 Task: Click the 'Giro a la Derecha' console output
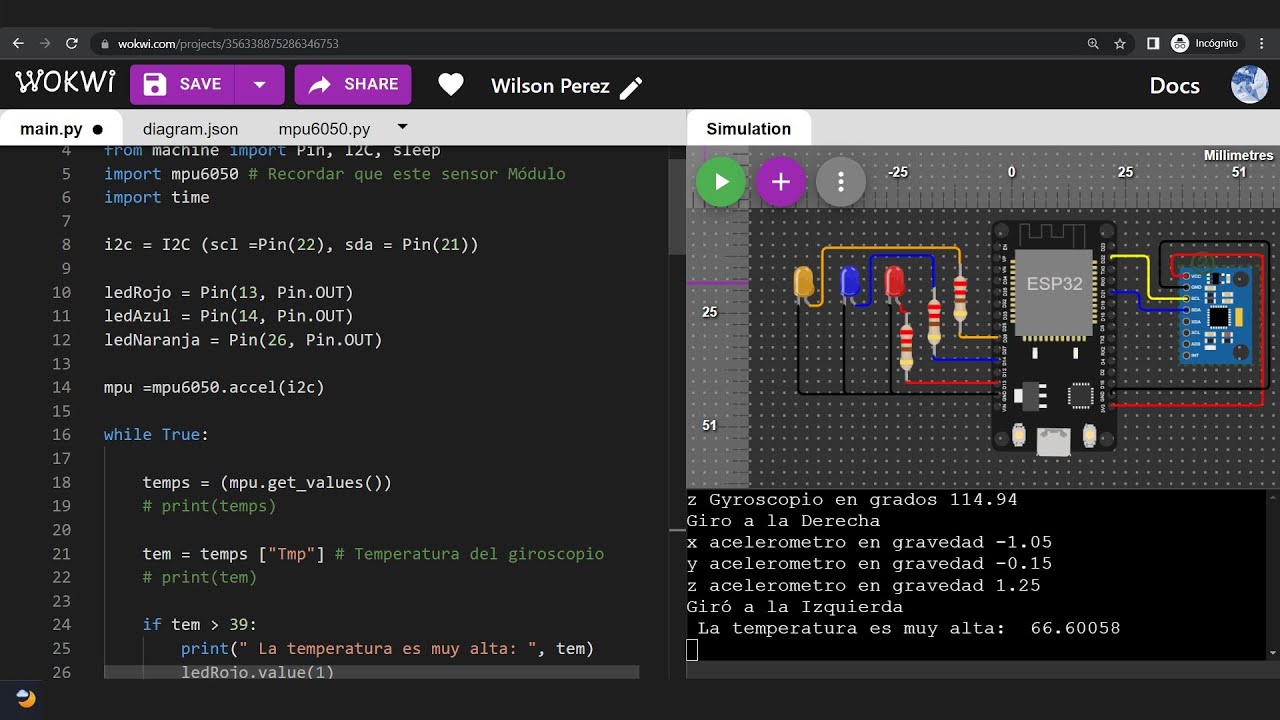pyautogui.click(x=783, y=521)
